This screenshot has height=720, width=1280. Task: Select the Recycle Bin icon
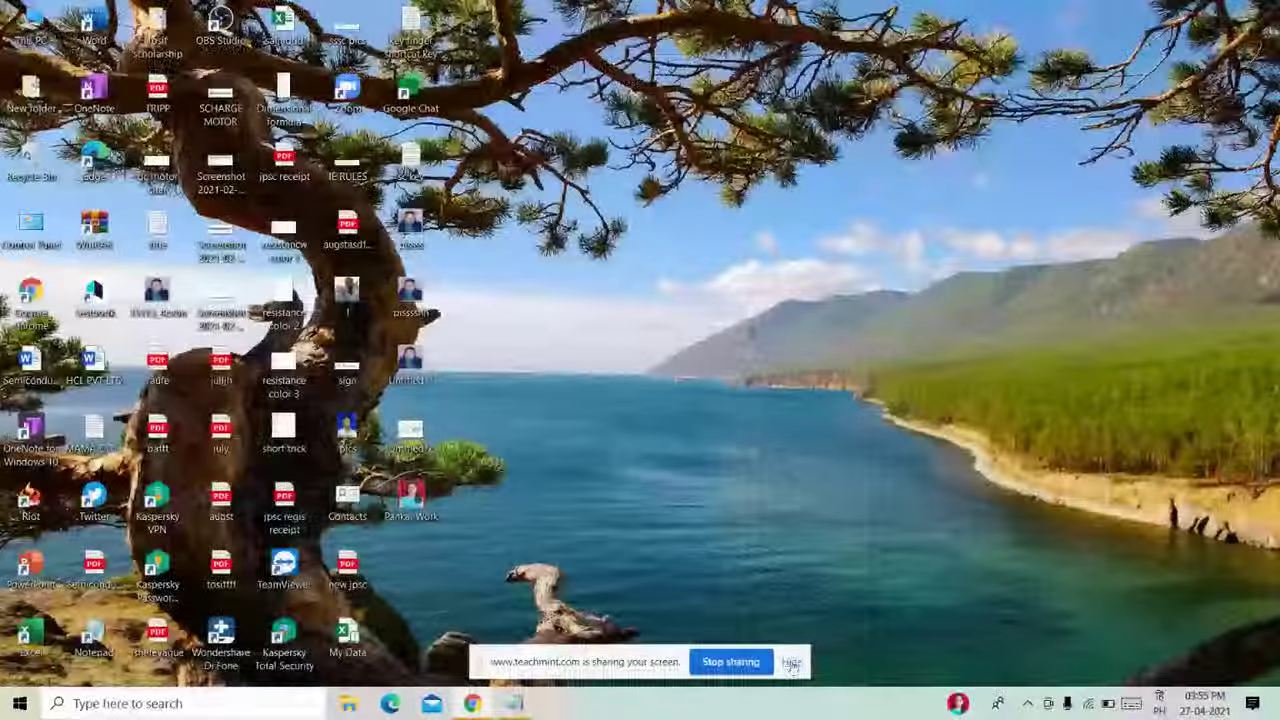31,163
